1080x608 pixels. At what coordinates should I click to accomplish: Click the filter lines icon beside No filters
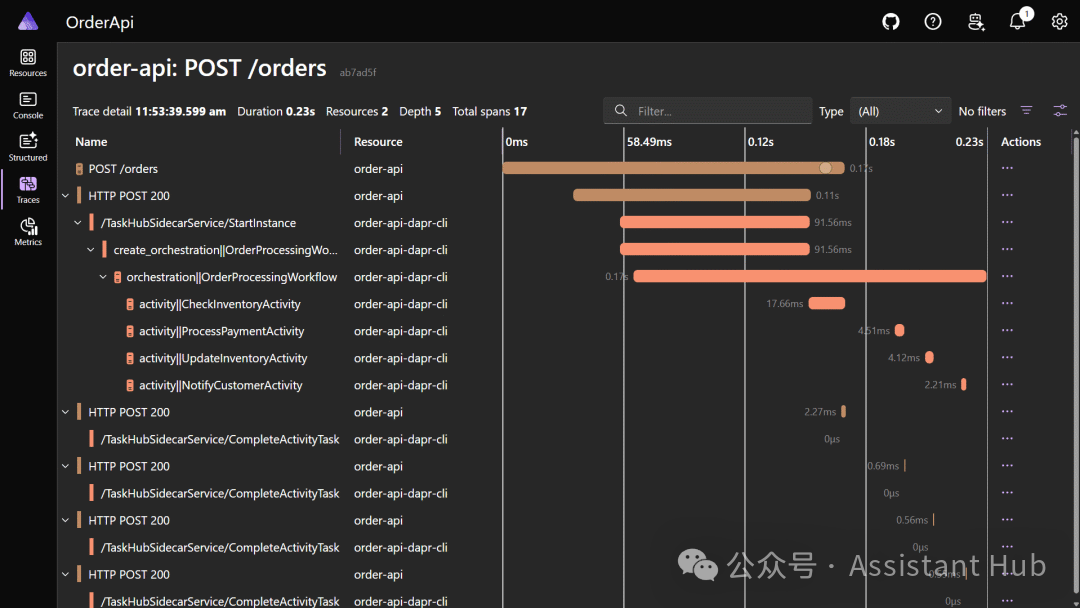[x=1026, y=111]
